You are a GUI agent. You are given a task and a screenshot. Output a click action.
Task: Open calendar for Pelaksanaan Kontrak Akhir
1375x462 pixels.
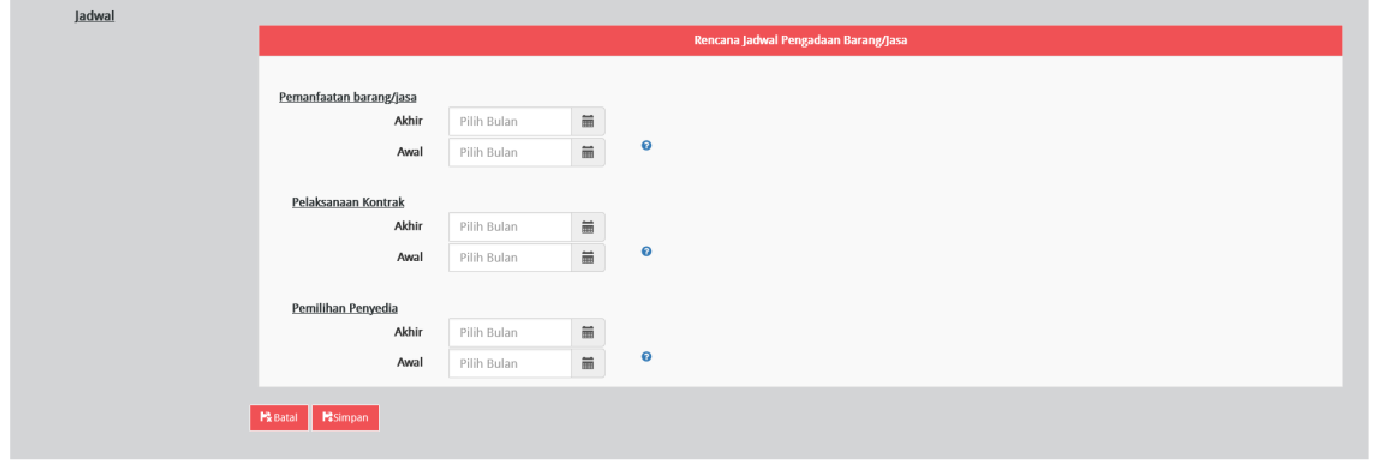[588, 227]
